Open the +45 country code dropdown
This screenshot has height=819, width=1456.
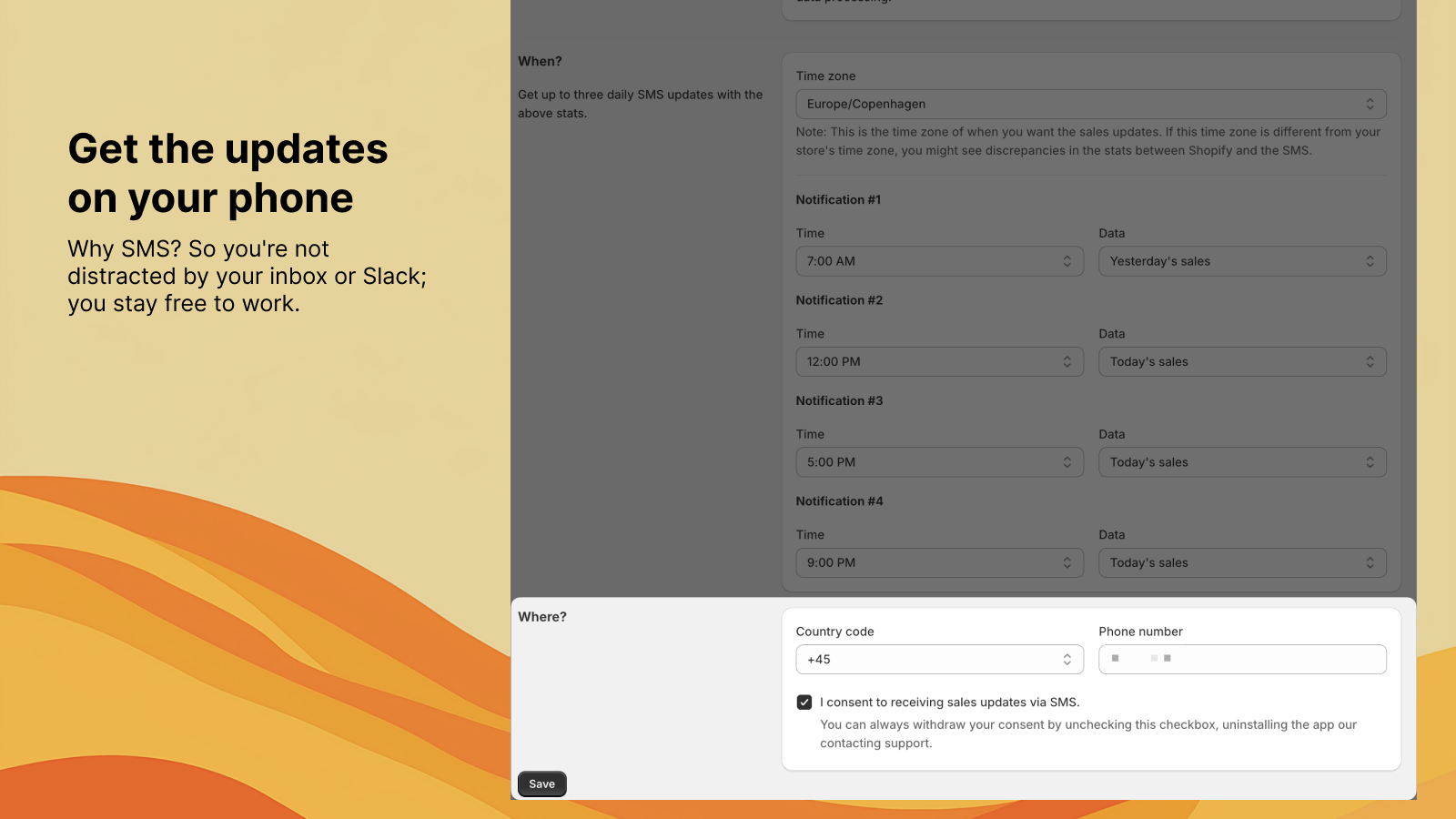939,659
